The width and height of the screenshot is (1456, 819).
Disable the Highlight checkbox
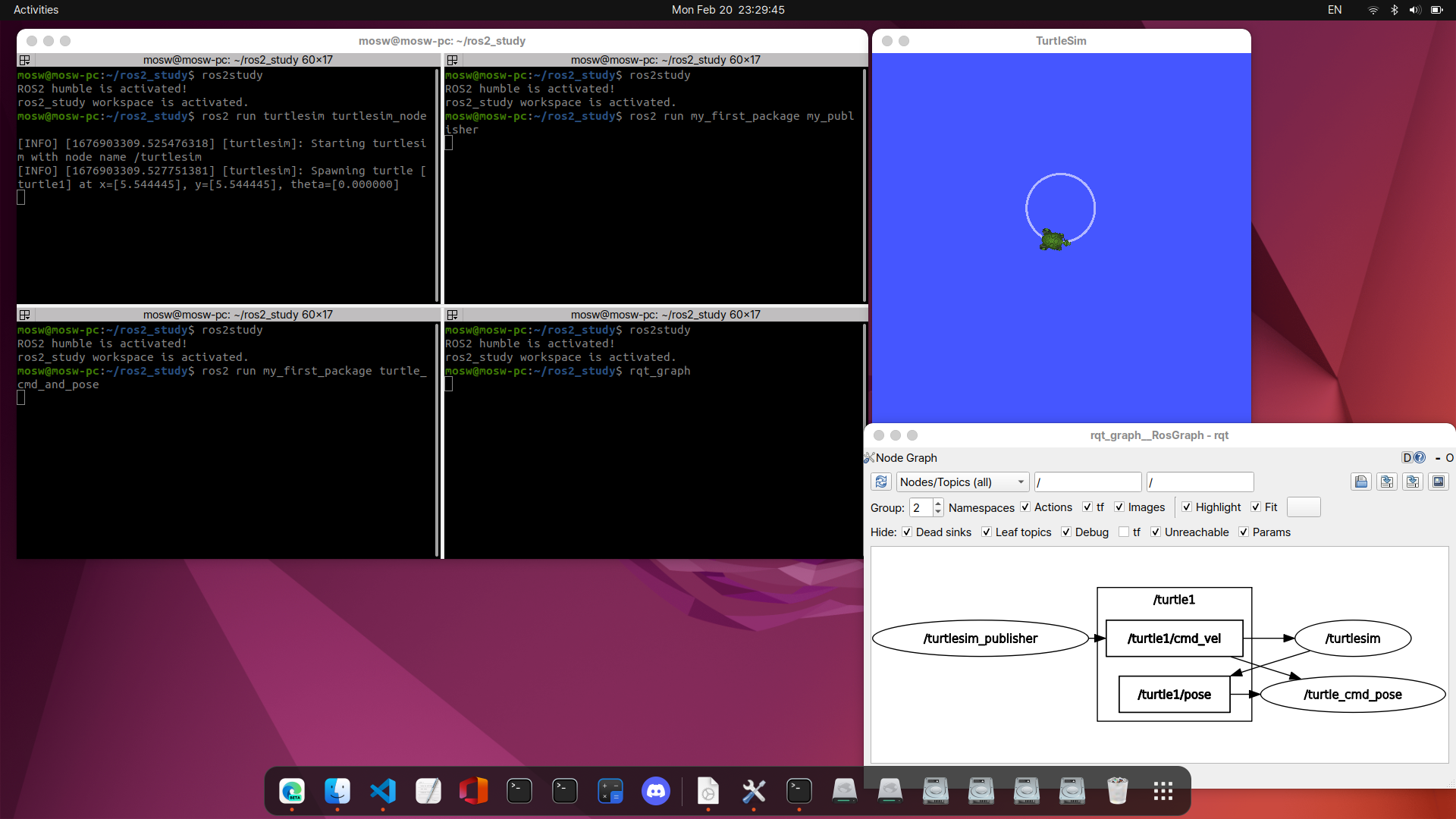[1187, 507]
